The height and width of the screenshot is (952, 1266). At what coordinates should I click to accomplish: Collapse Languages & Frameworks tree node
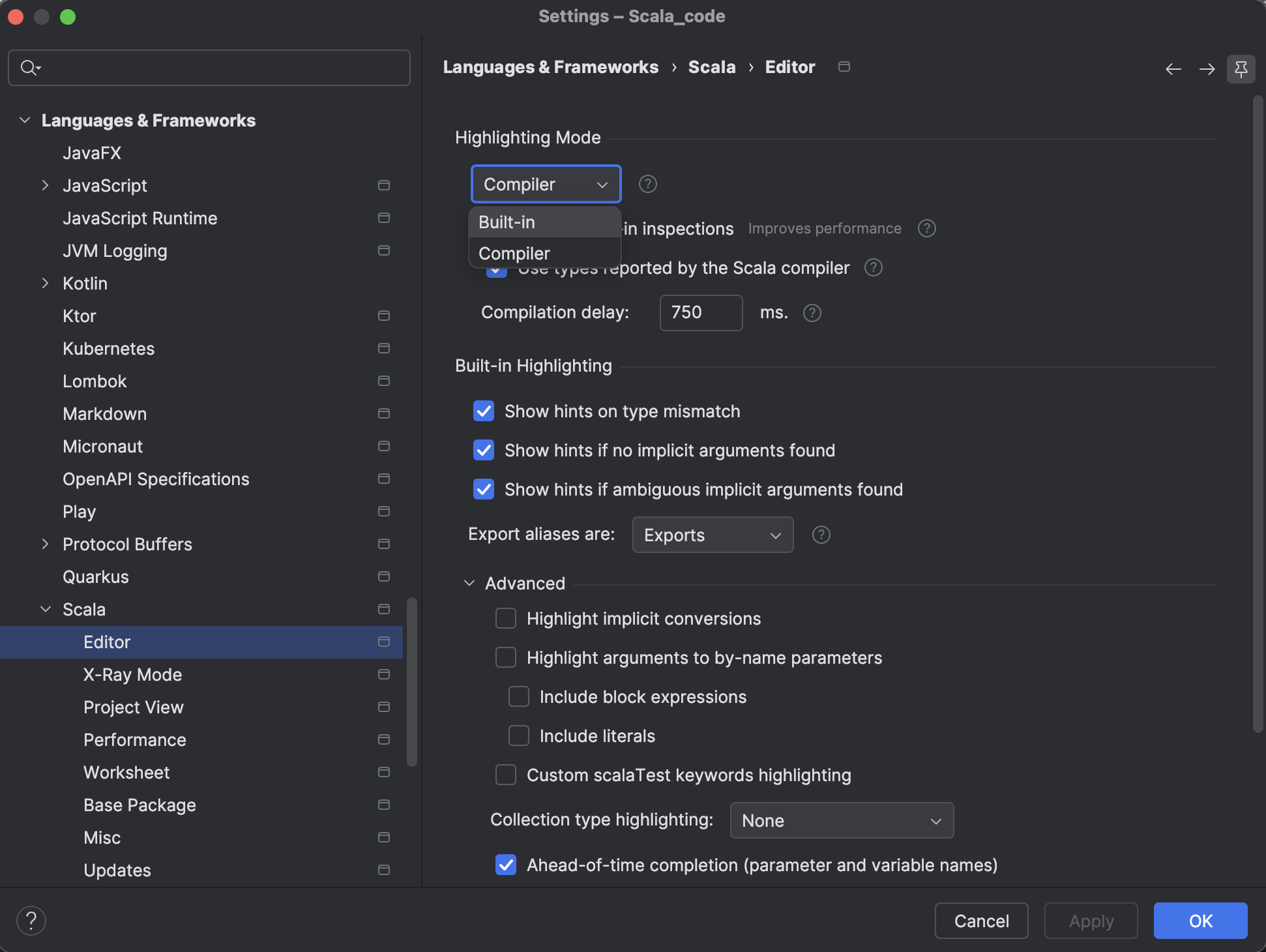click(25, 120)
